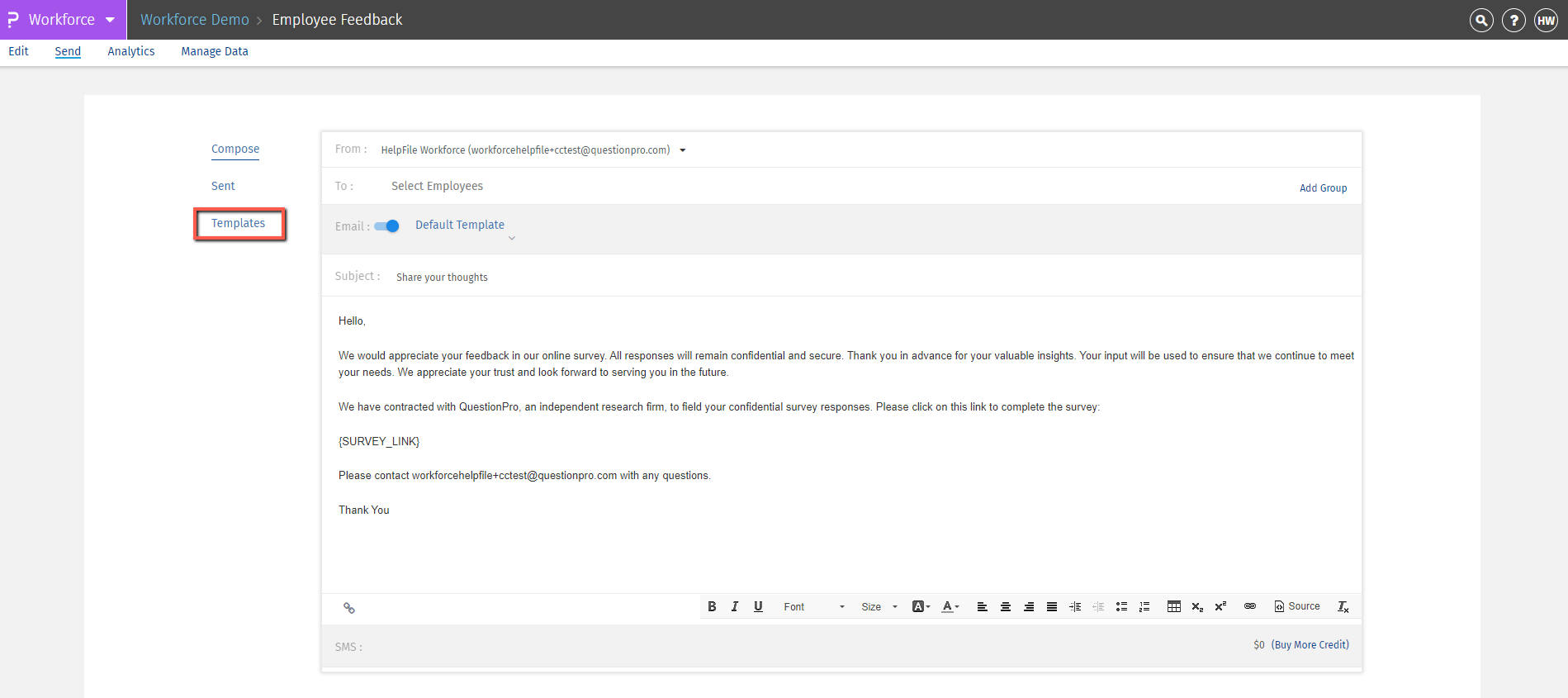Insert a numbered list
Image resolution: width=1568 pixels, height=698 pixels.
tap(1144, 606)
